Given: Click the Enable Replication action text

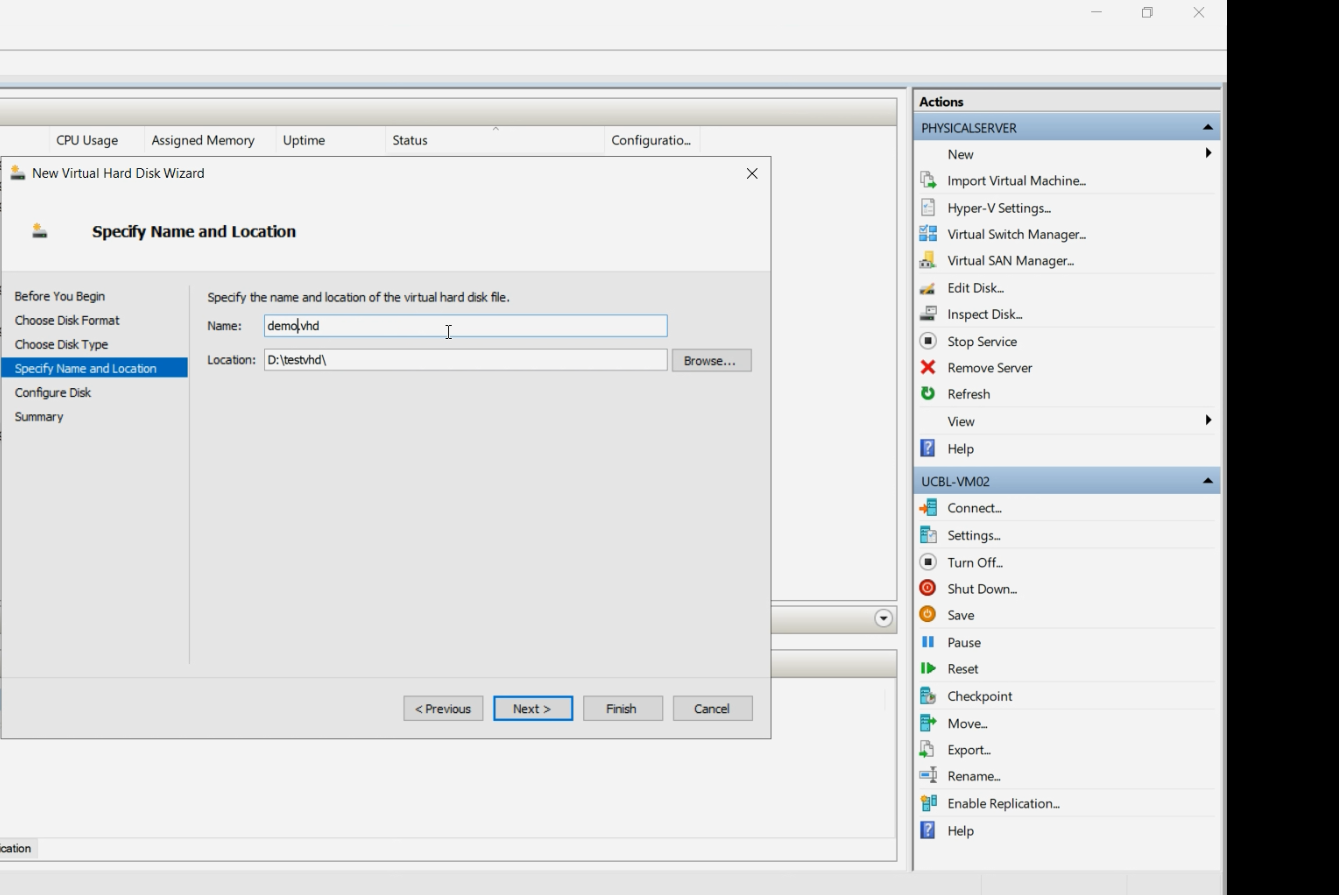Looking at the screenshot, I should (1003, 803).
